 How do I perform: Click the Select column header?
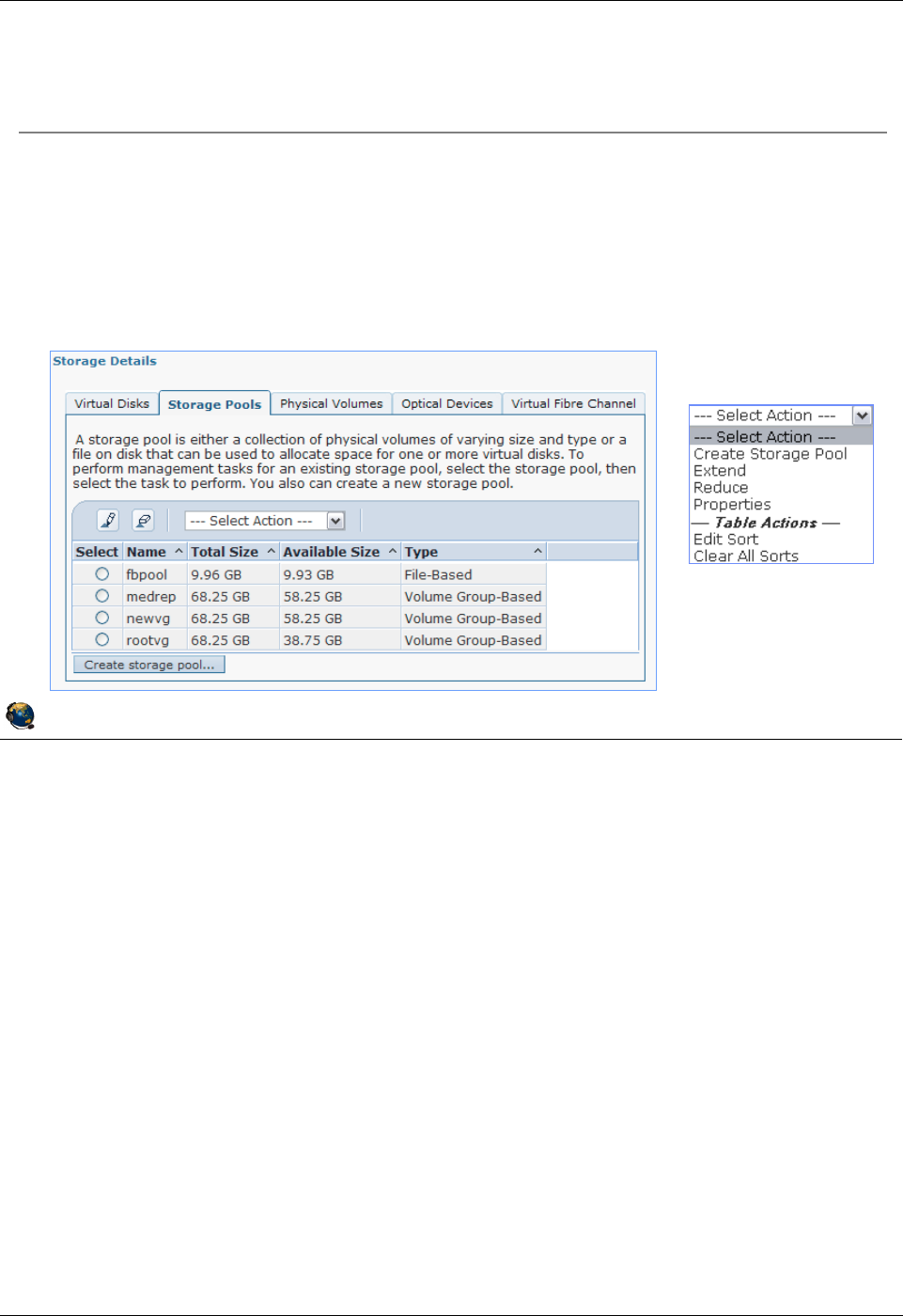pos(97,552)
